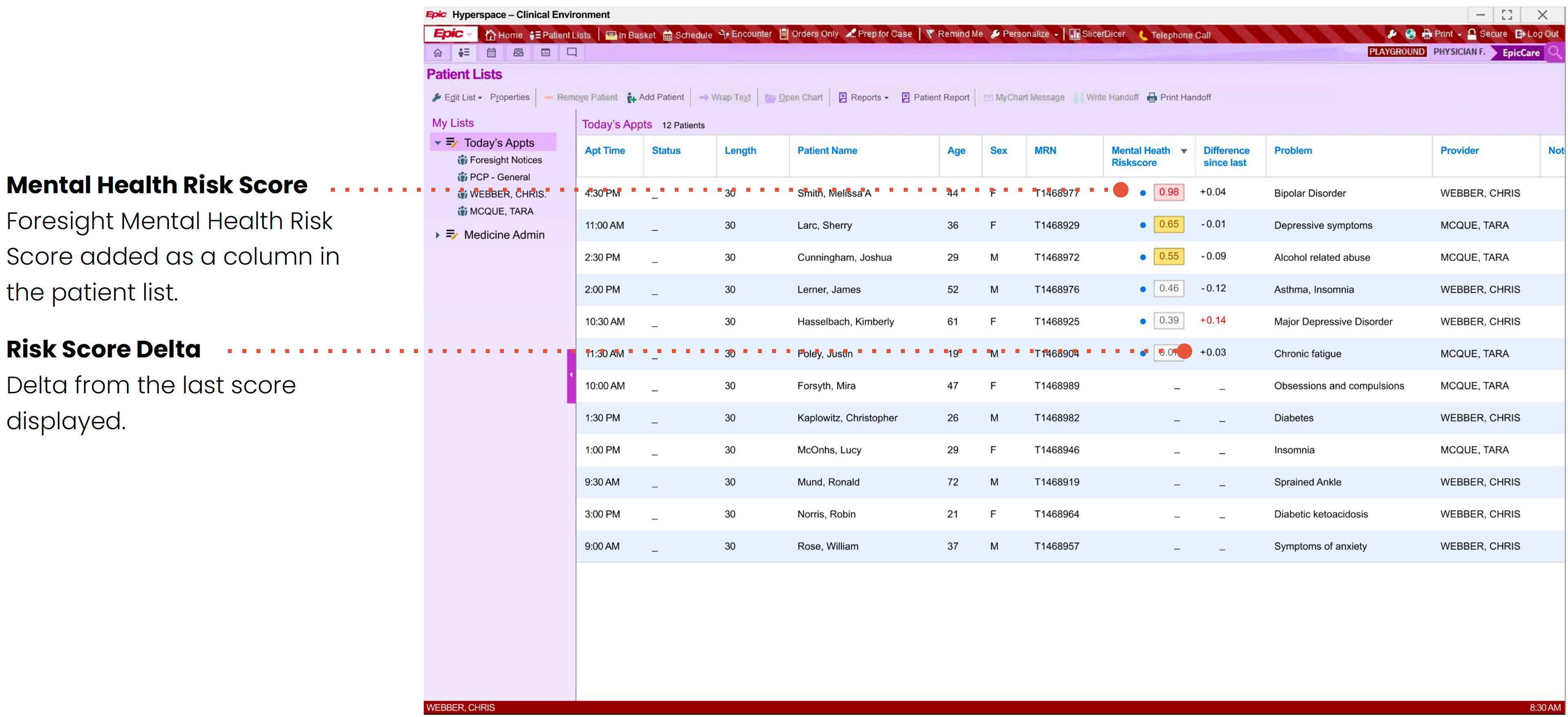
Task: Open the Personalize dropdown
Action: coord(1025,34)
